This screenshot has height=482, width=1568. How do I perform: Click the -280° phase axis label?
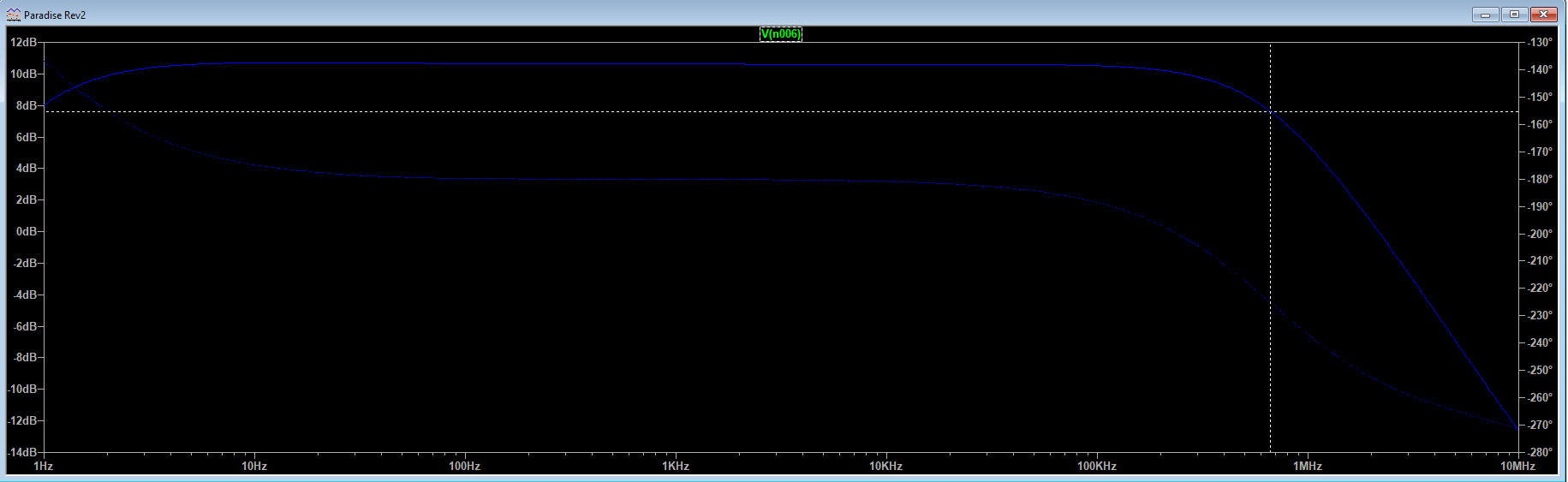pyautogui.click(x=1540, y=452)
